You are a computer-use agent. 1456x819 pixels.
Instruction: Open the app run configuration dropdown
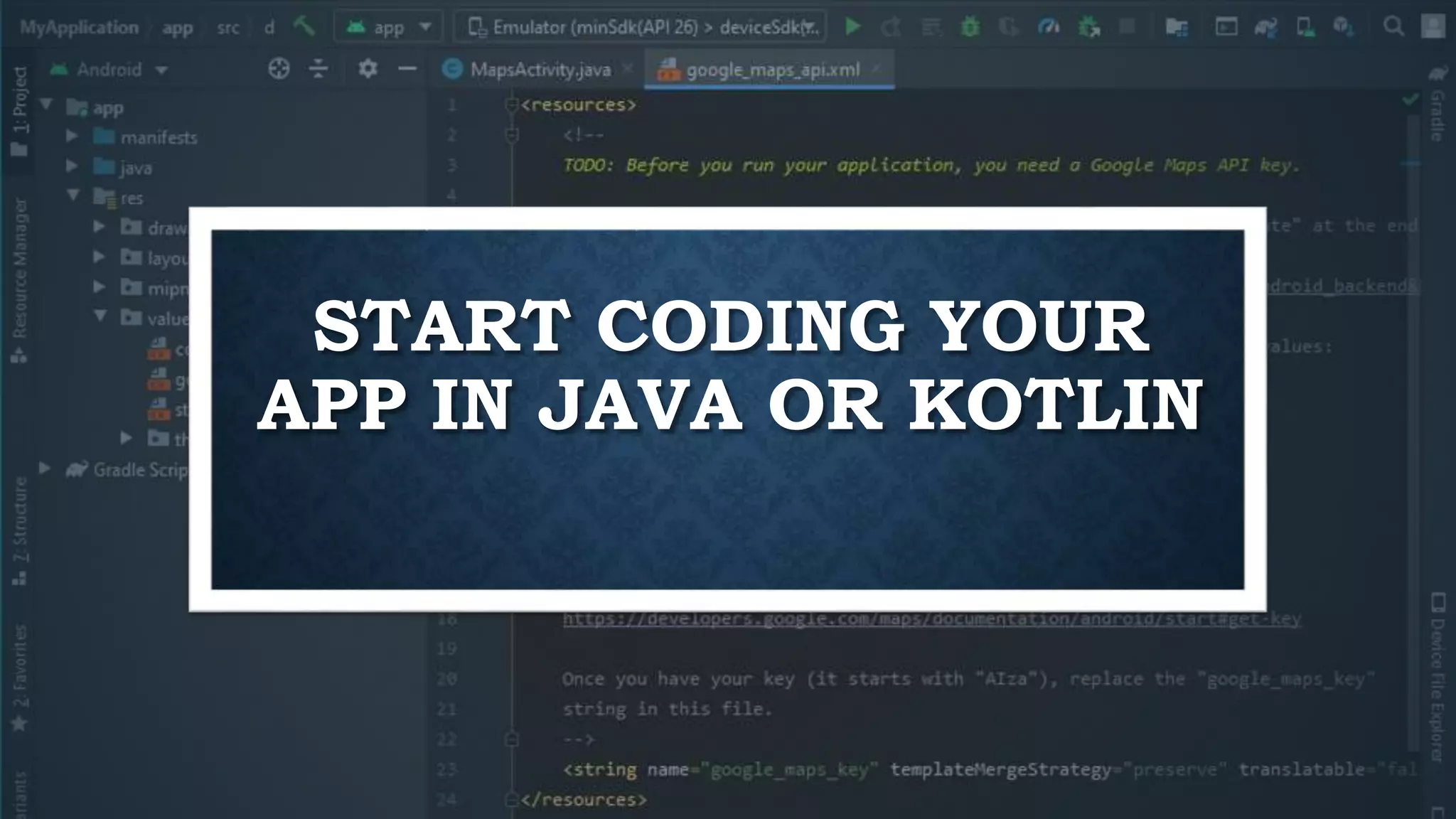point(388,28)
